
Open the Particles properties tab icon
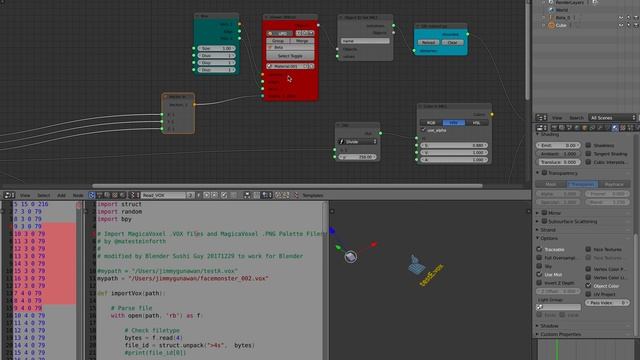630,128
